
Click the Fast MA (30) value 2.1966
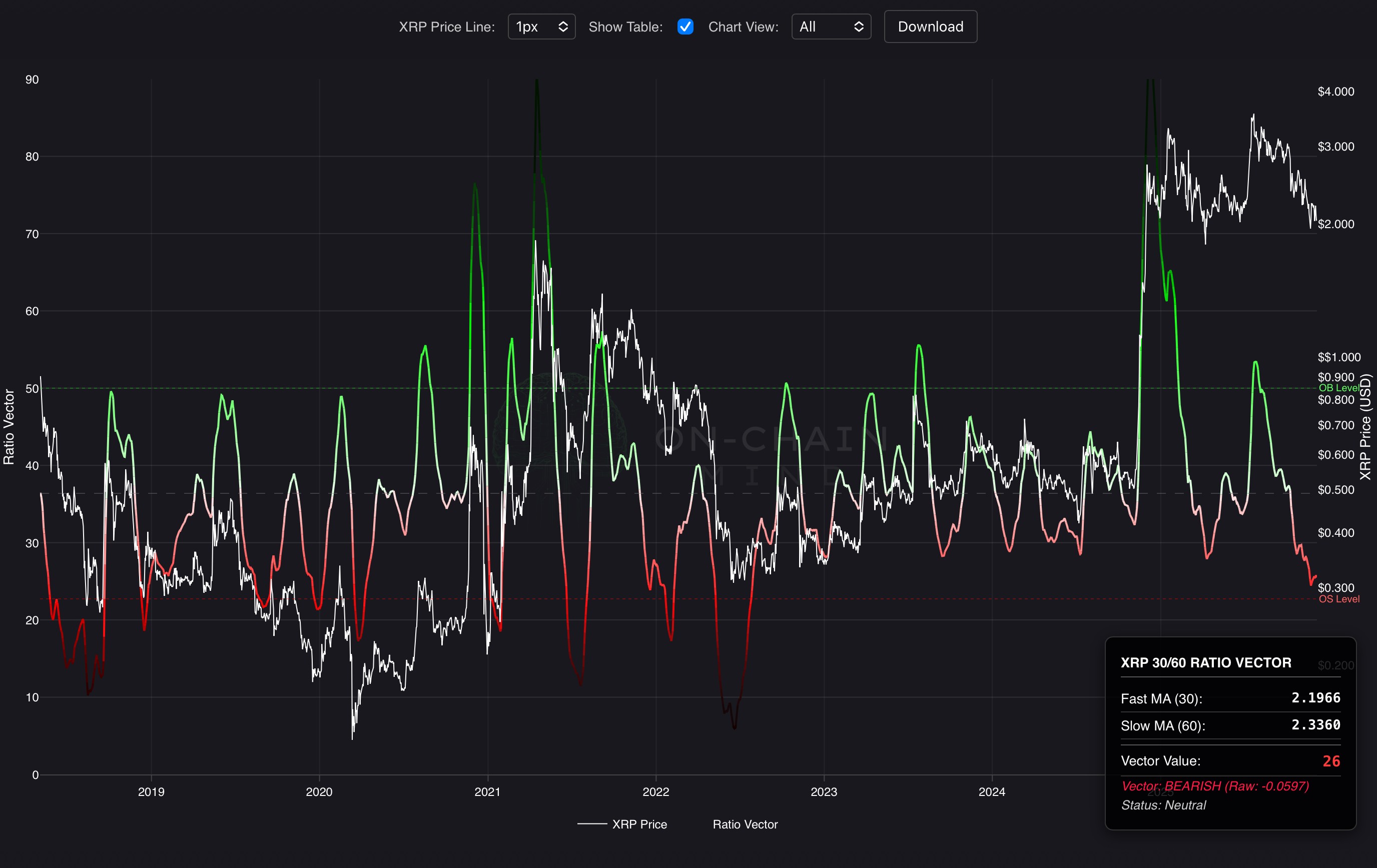coord(1315,697)
